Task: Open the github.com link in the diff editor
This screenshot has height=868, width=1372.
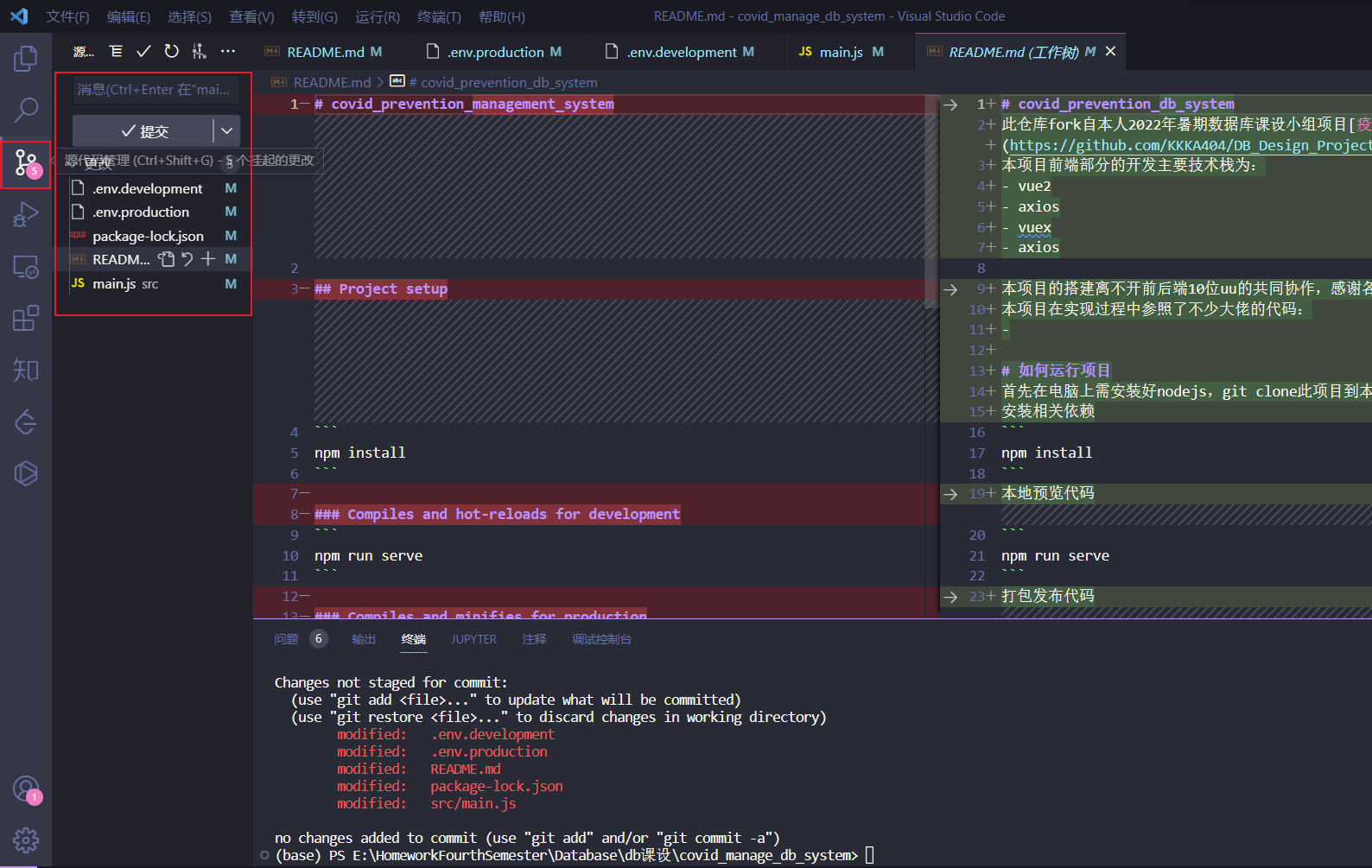Action: [1190, 145]
